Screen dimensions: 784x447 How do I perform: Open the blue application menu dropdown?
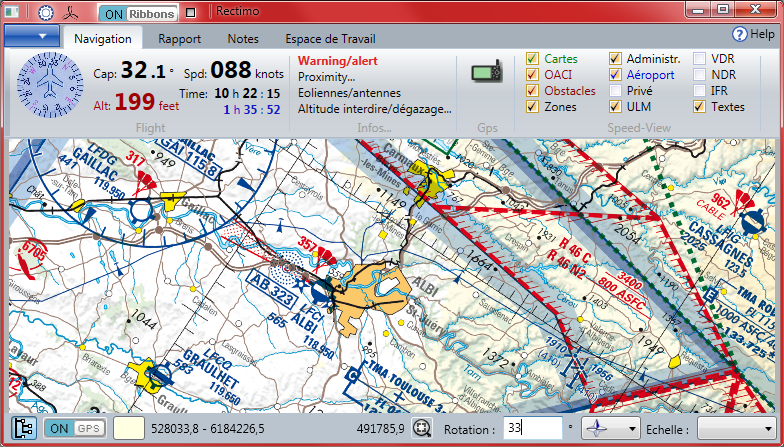tap(32, 36)
